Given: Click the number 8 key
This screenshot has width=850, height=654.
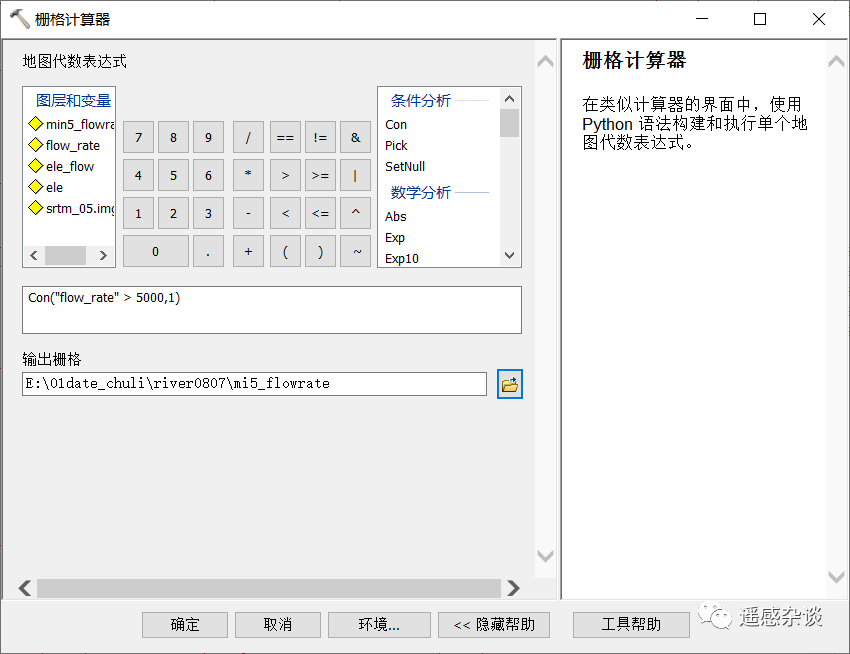Looking at the screenshot, I should pos(173,137).
